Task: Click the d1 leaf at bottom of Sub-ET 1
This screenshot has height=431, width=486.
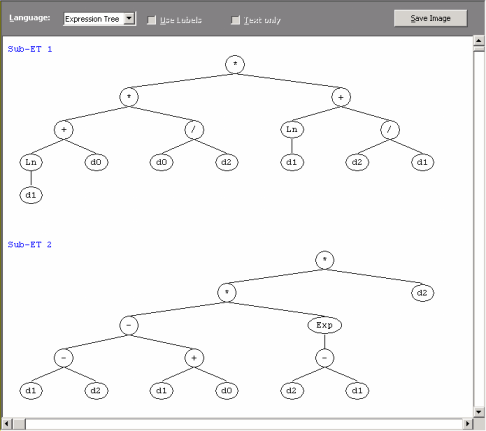Action: (x=31, y=195)
